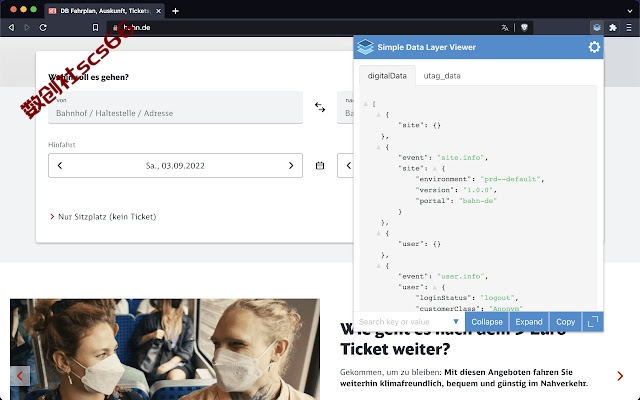Click the Simple Data Layer Viewer logo icon

(x=365, y=47)
